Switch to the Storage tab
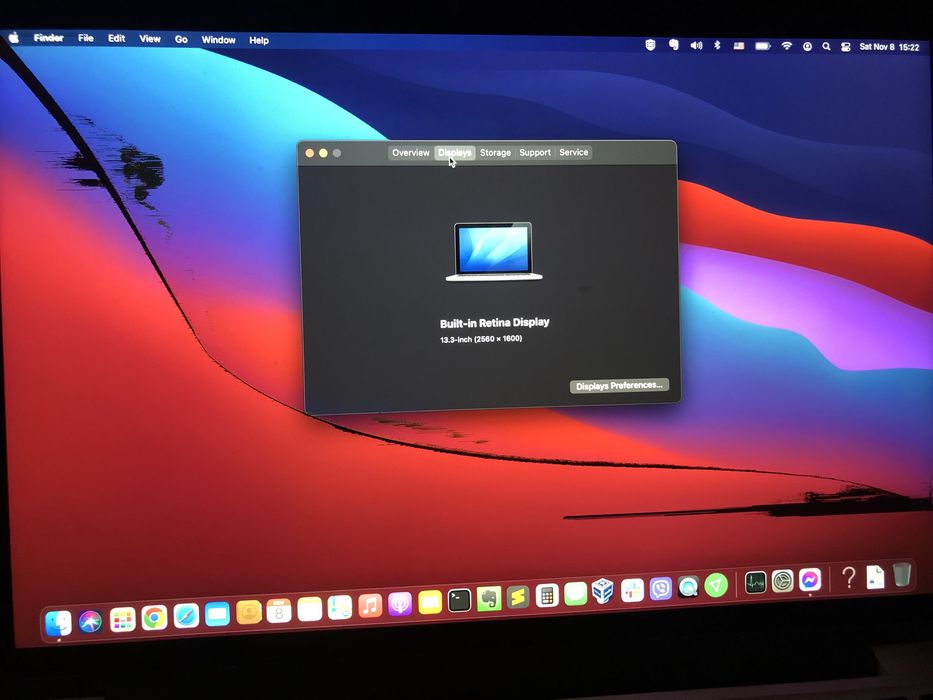This screenshot has height=700, width=933. pyautogui.click(x=496, y=152)
